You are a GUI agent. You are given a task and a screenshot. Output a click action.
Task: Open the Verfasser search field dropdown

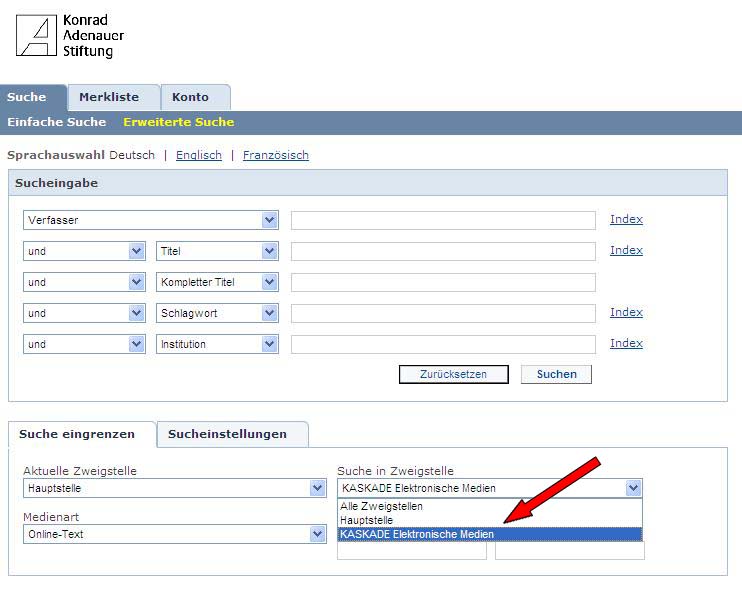coord(269,220)
